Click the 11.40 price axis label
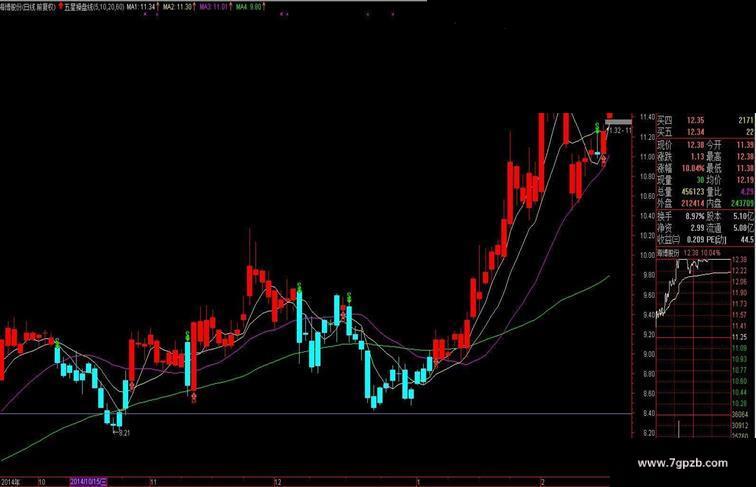 pyautogui.click(x=648, y=117)
